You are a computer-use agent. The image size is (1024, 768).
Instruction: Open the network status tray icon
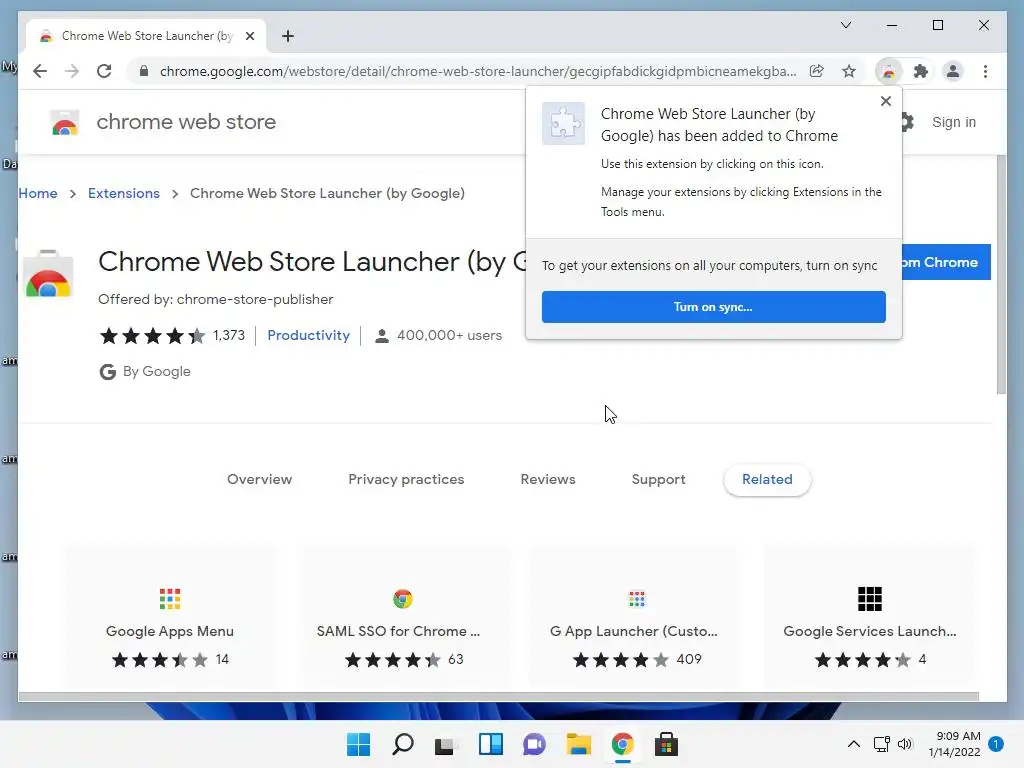[882, 744]
